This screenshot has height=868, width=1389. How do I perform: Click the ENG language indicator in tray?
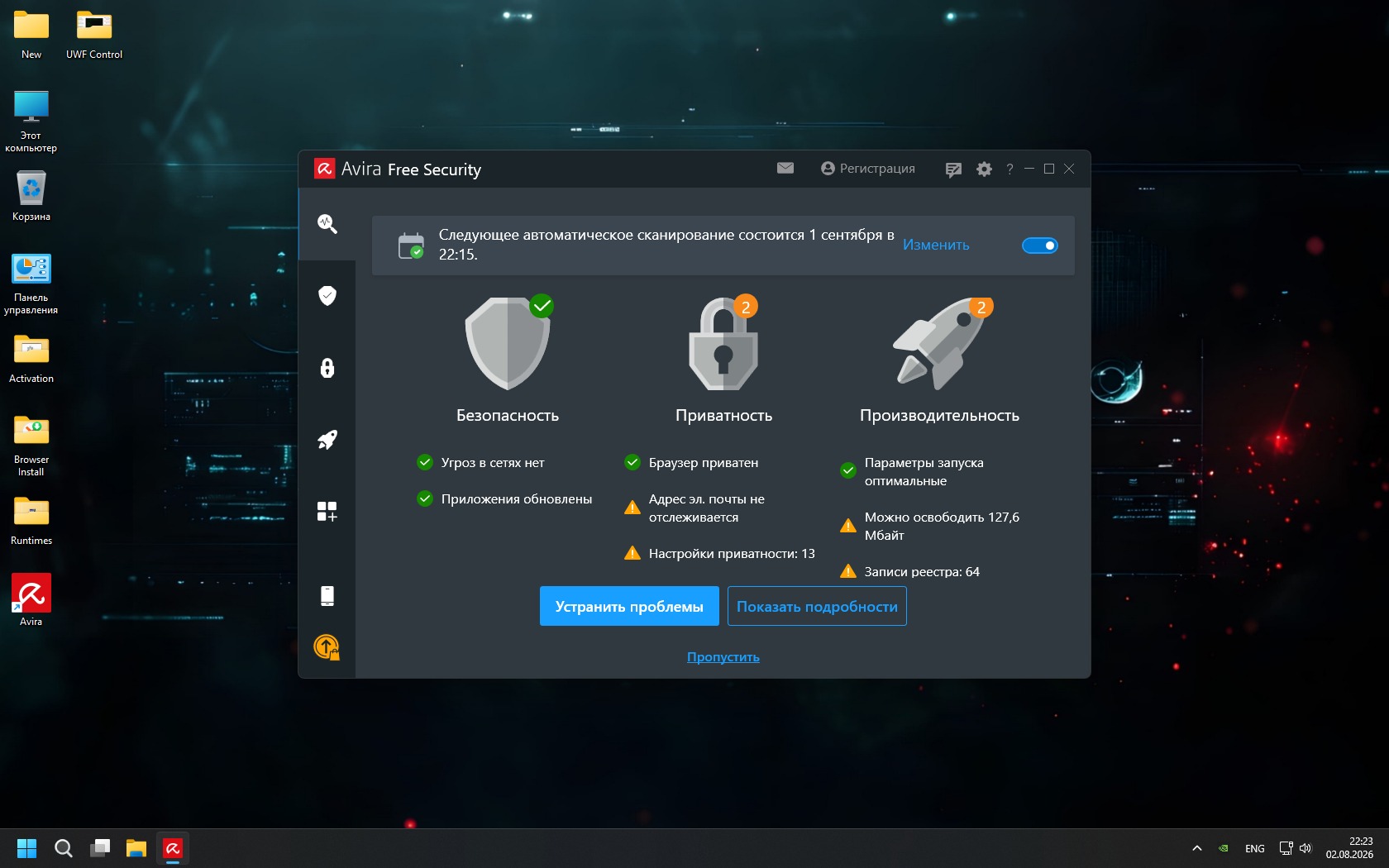pyautogui.click(x=1254, y=848)
